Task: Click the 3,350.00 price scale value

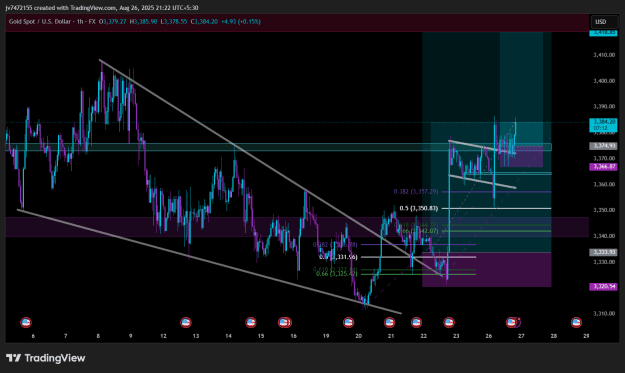Action: 604,210
